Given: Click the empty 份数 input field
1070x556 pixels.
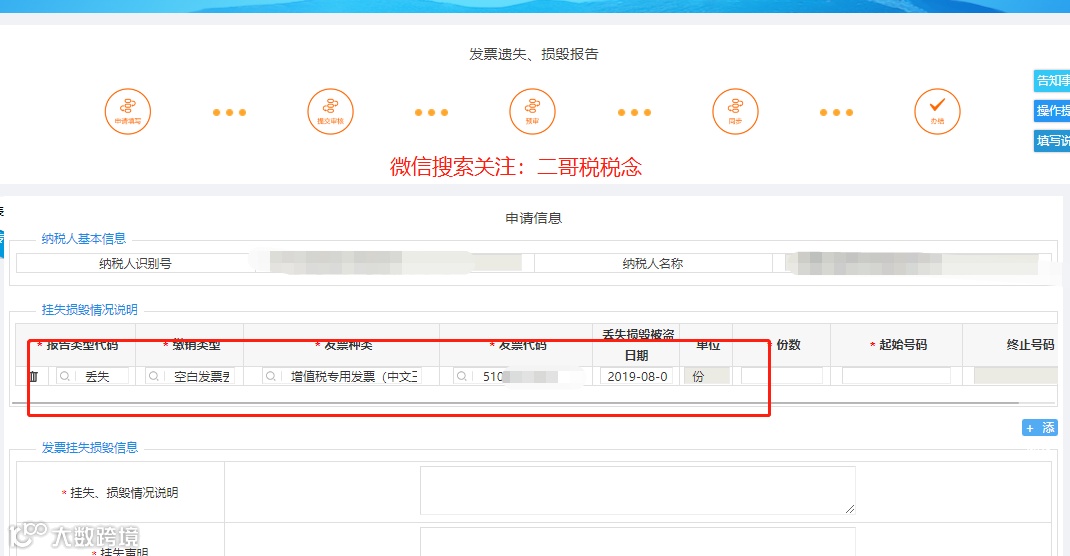Looking at the screenshot, I should click(x=781, y=376).
